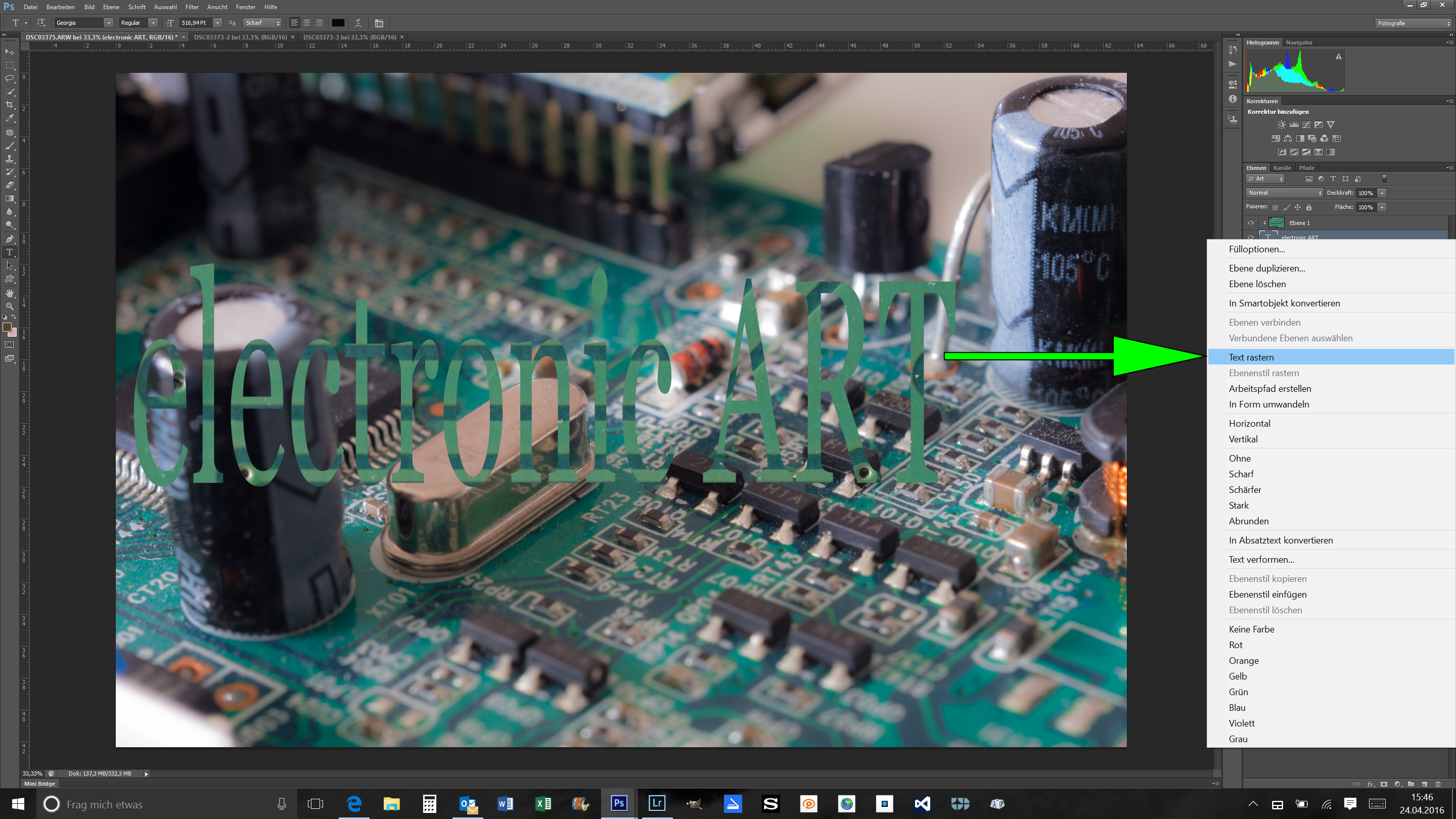Center-align the text
Viewport: 1456px width, 819px height.
pyautogui.click(x=307, y=23)
